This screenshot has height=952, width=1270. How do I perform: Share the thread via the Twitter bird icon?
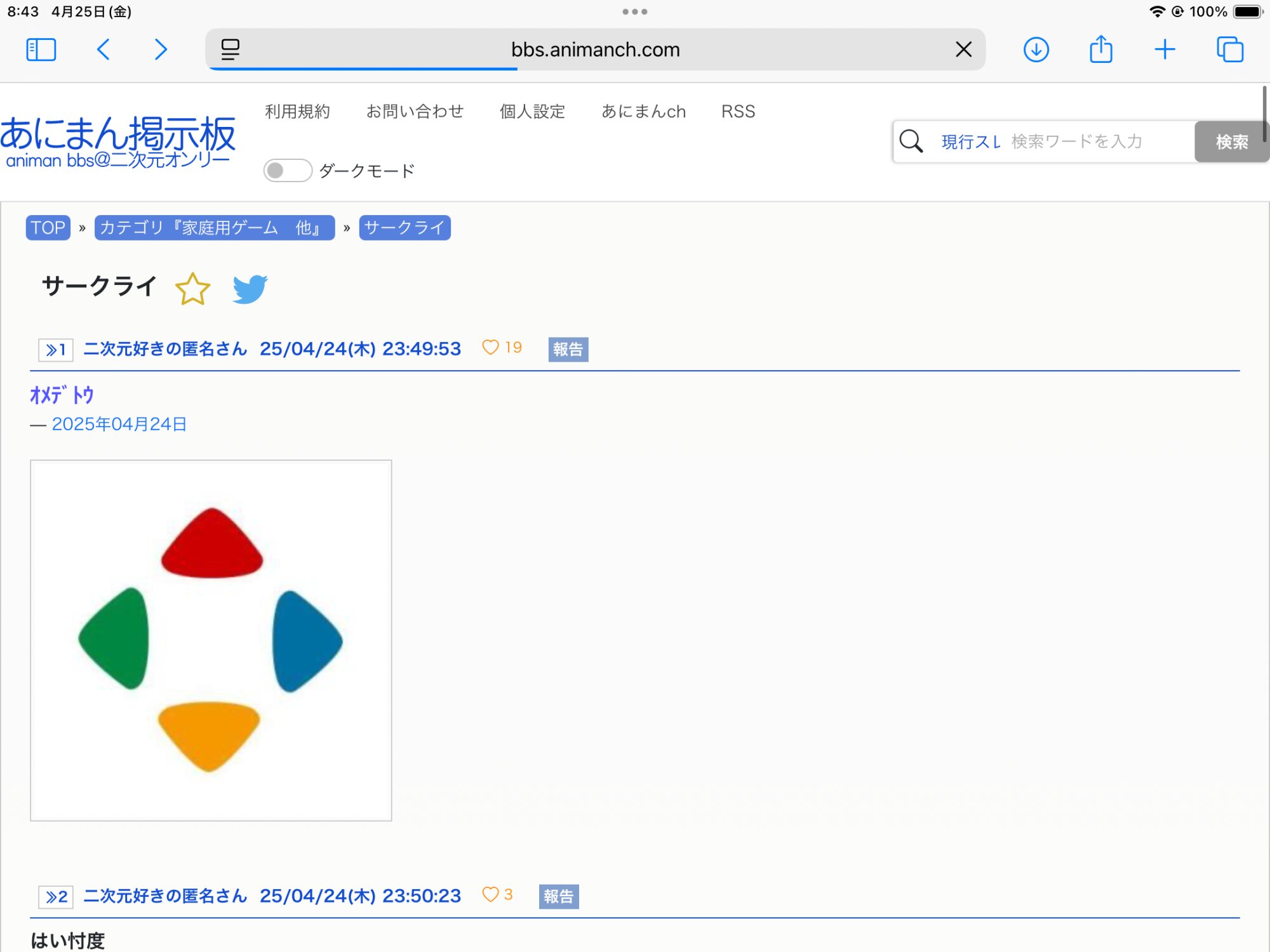click(x=250, y=289)
